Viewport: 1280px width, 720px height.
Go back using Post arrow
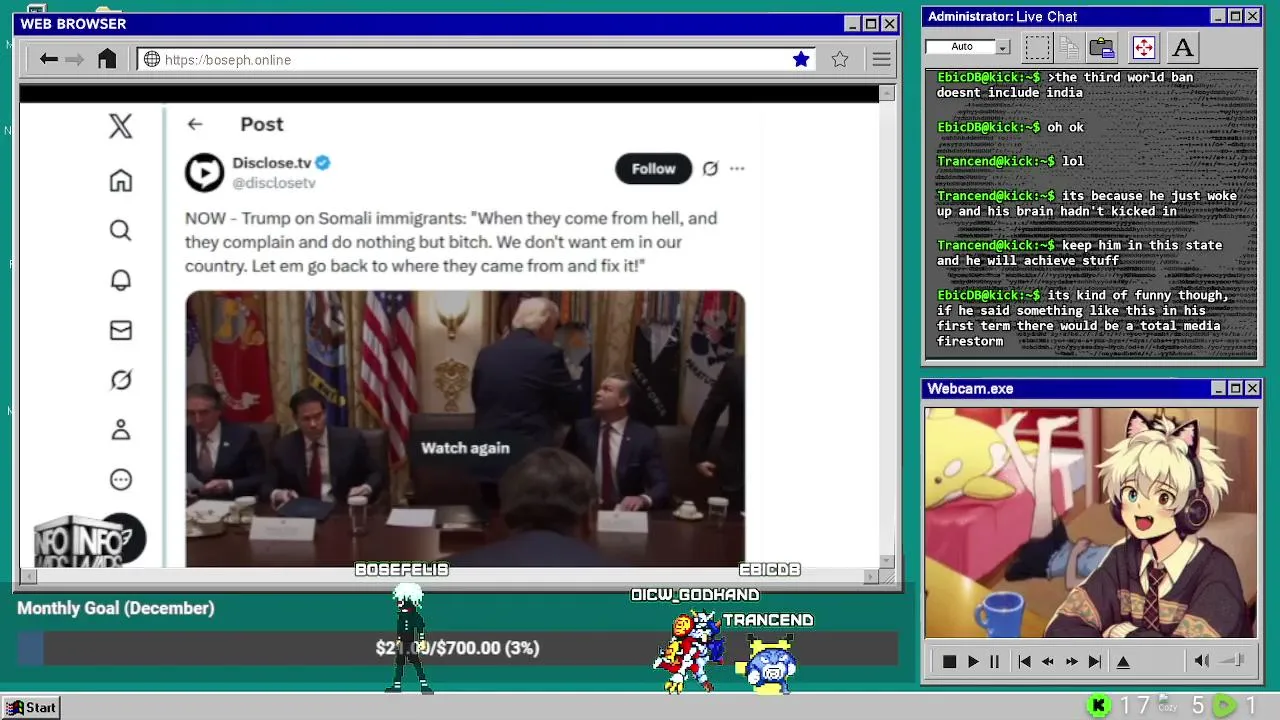click(x=195, y=124)
